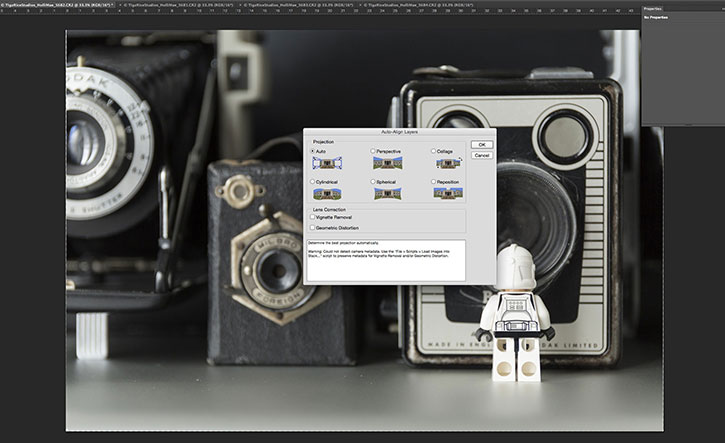The image size is (725, 443).
Task: Switch to the document tab ending 5684.CR2
Action: [x=419, y=5]
